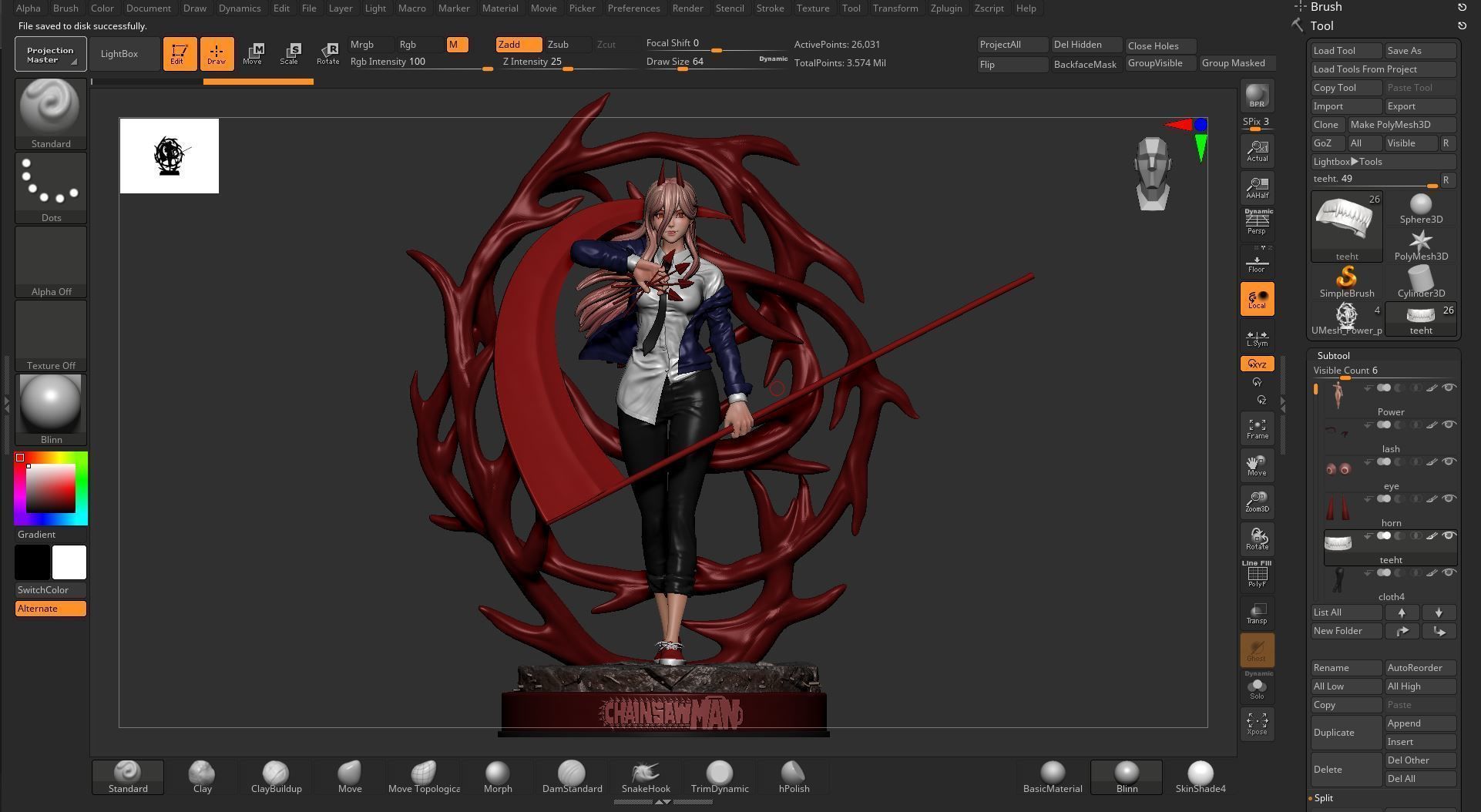Select the Scale transform tool

290,54
